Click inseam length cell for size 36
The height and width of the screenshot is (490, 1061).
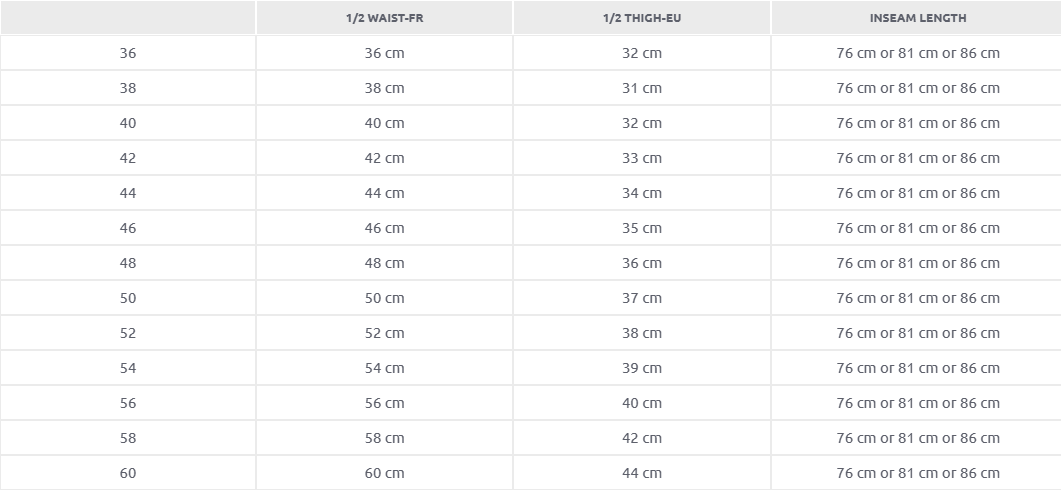(x=917, y=53)
